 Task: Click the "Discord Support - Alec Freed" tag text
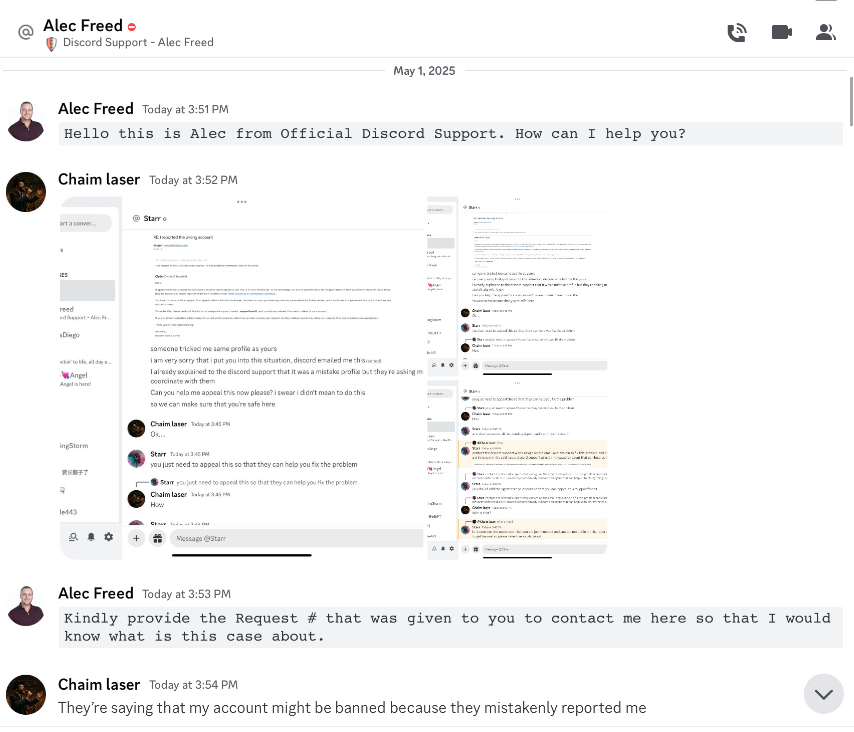[x=138, y=43]
